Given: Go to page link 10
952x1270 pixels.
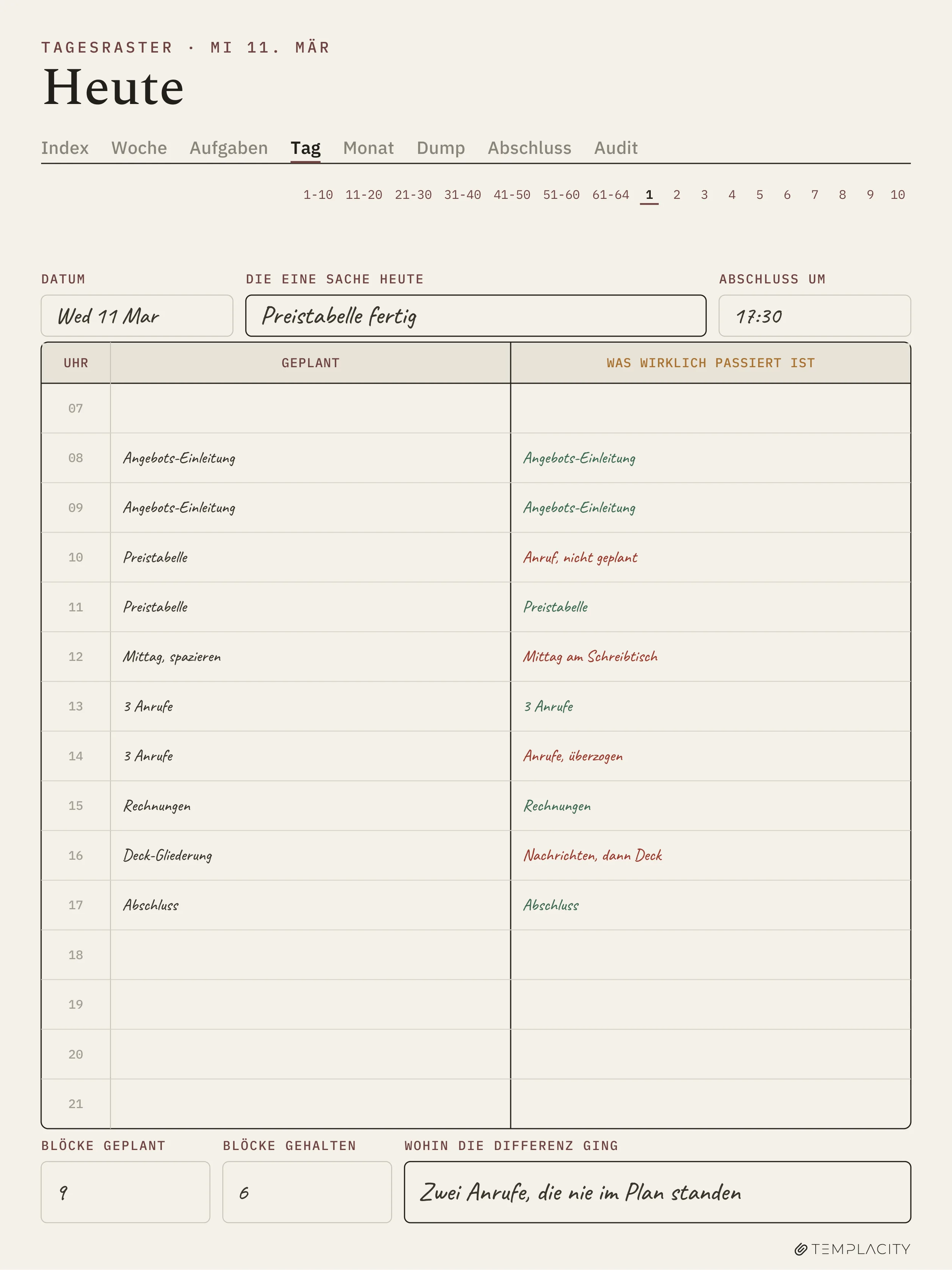Looking at the screenshot, I should point(898,195).
